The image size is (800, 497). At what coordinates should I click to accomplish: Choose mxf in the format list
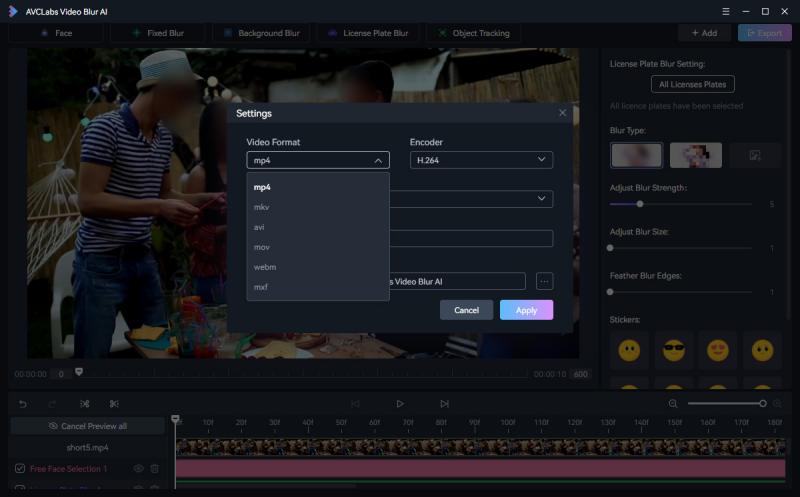(317, 287)
